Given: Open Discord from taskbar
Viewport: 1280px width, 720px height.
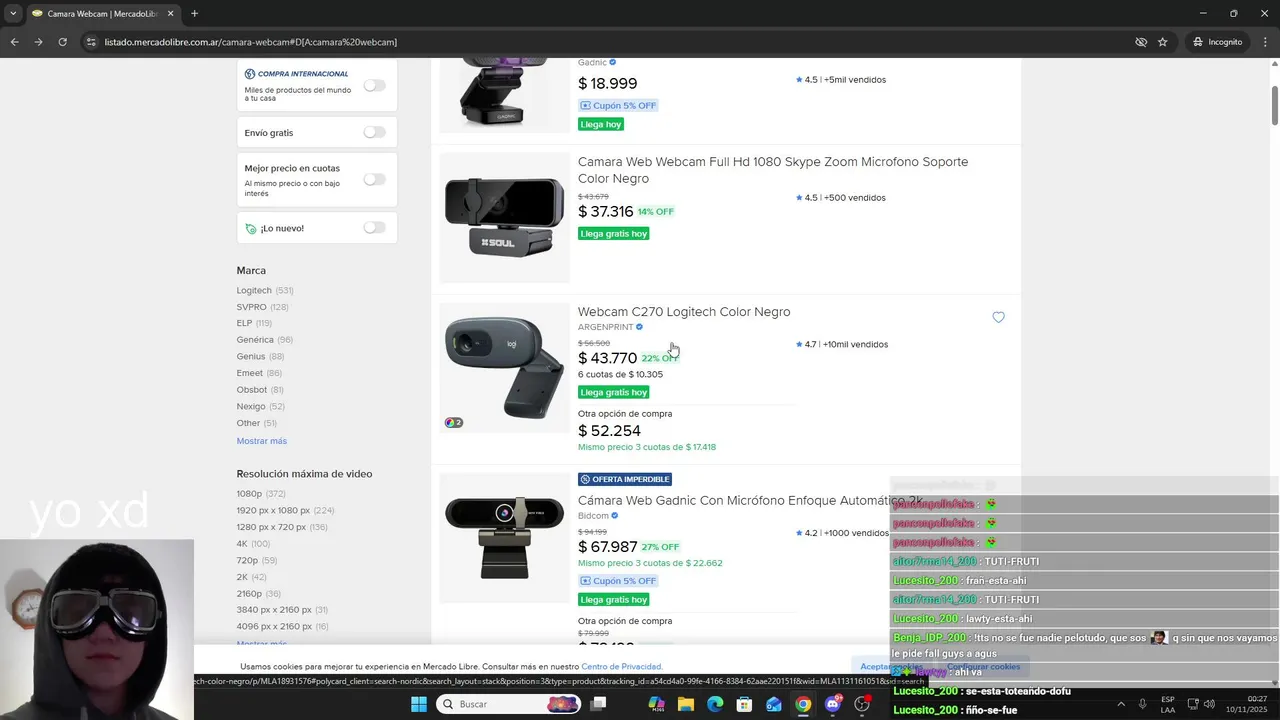Looking at the screenshot, I should pyautogui.click(x=832, y=704).
